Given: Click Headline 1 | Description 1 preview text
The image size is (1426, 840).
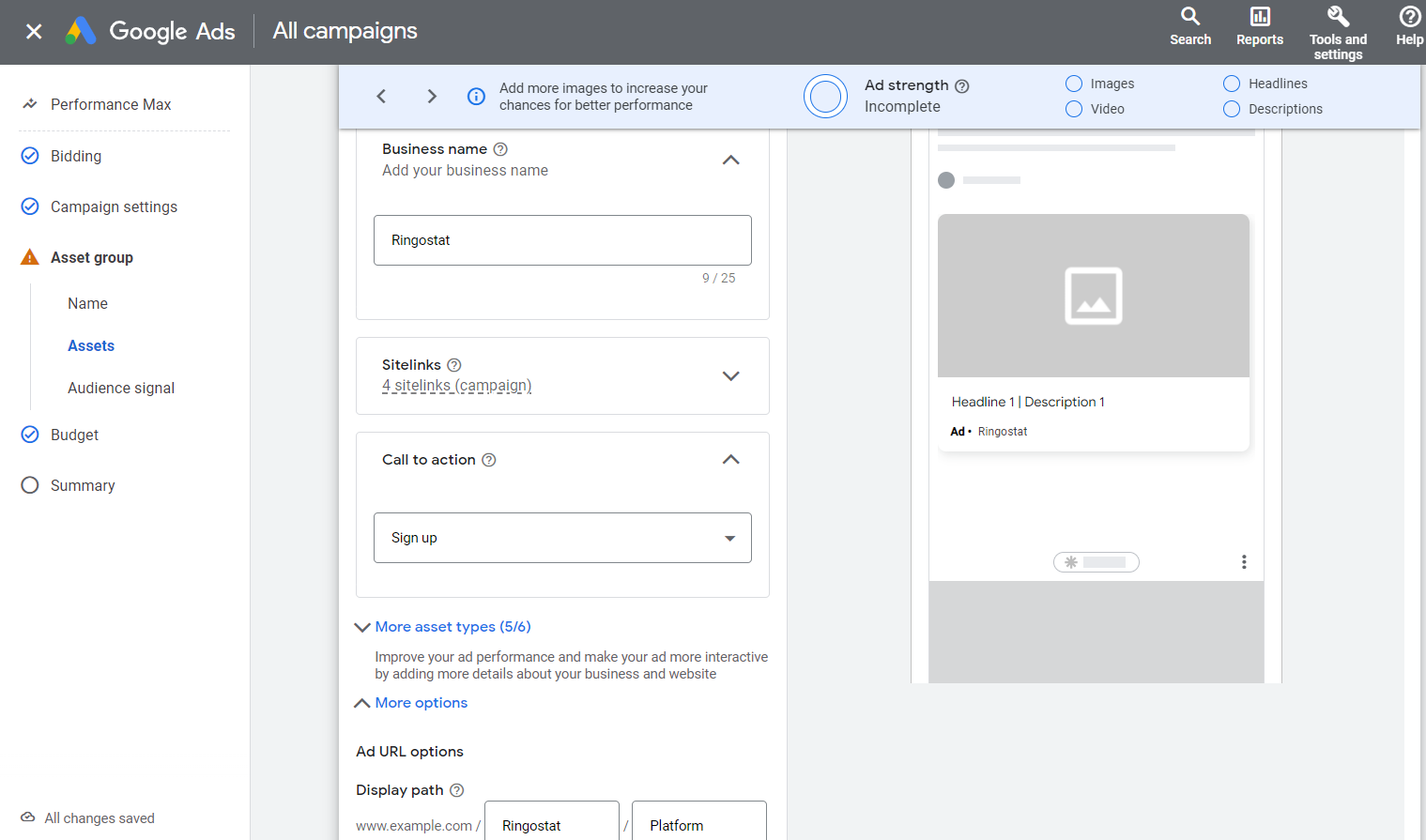Looking at the screenshot, I should (x=1028, y=402).
